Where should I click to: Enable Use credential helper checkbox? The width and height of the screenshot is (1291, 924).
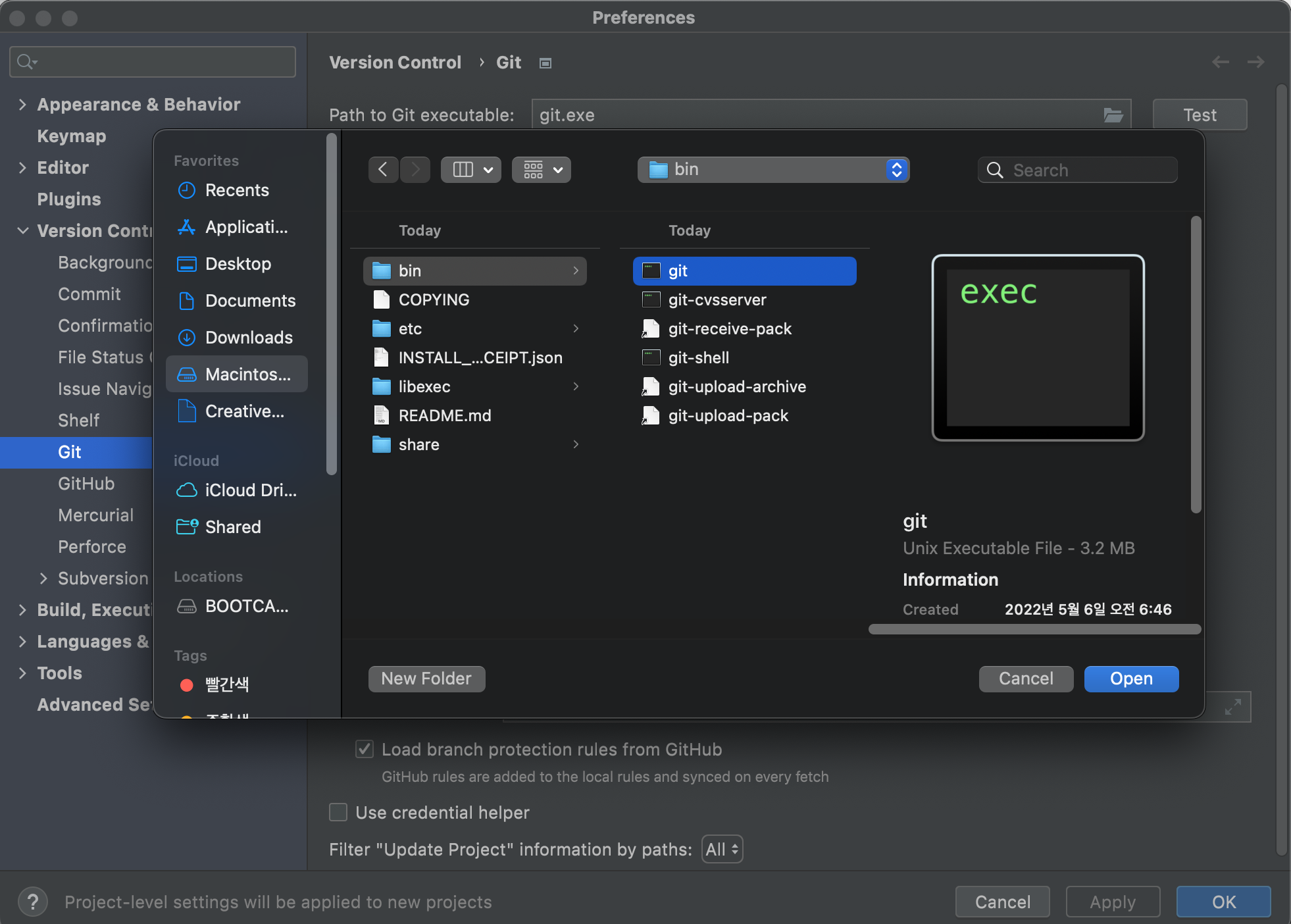(x=338, y=812)
